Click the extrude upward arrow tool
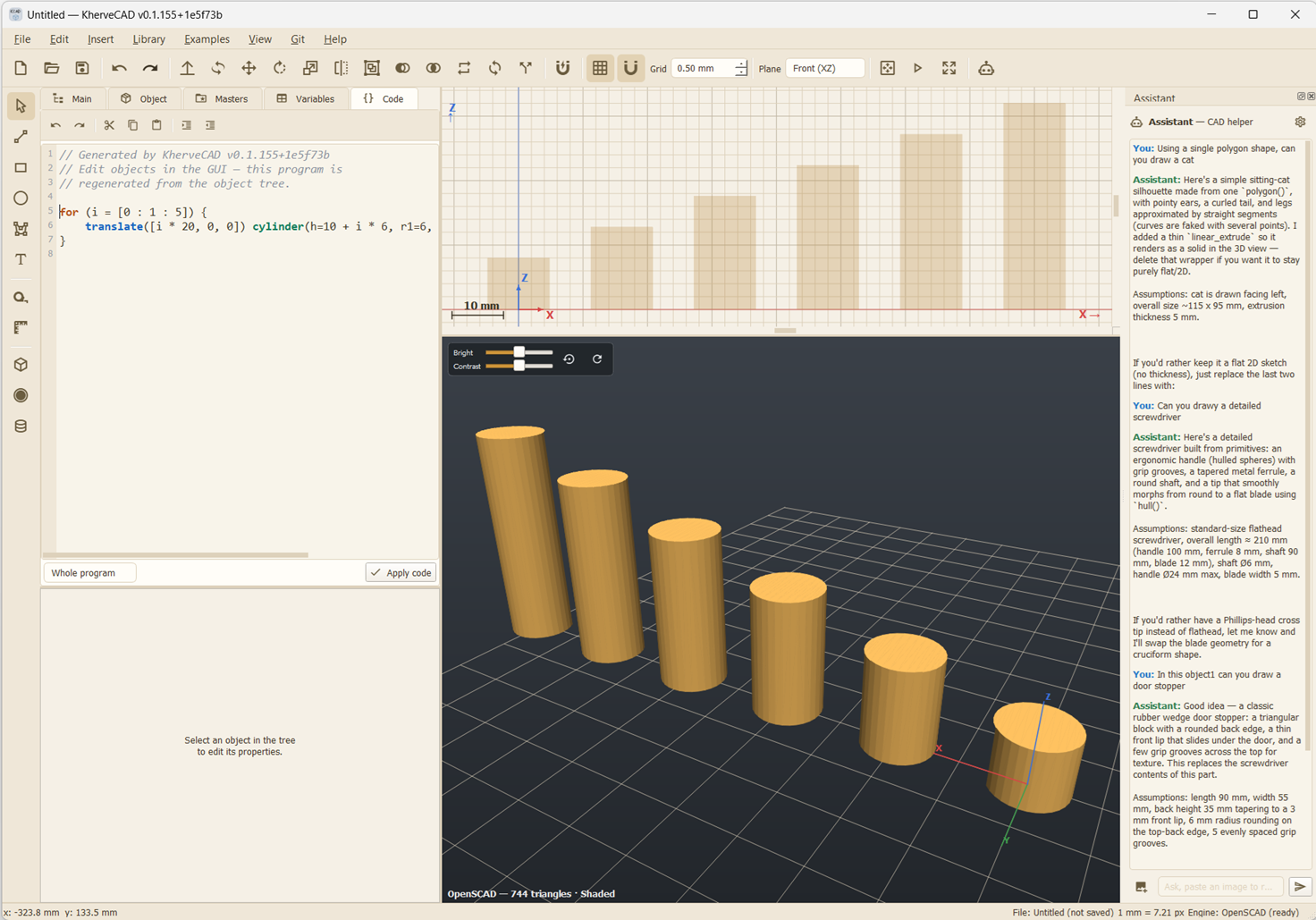 (x=187, y=69)
